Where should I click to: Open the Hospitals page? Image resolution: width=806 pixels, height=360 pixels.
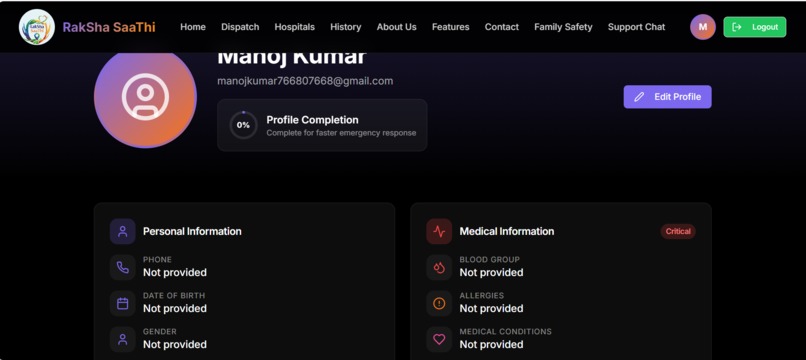295,27
